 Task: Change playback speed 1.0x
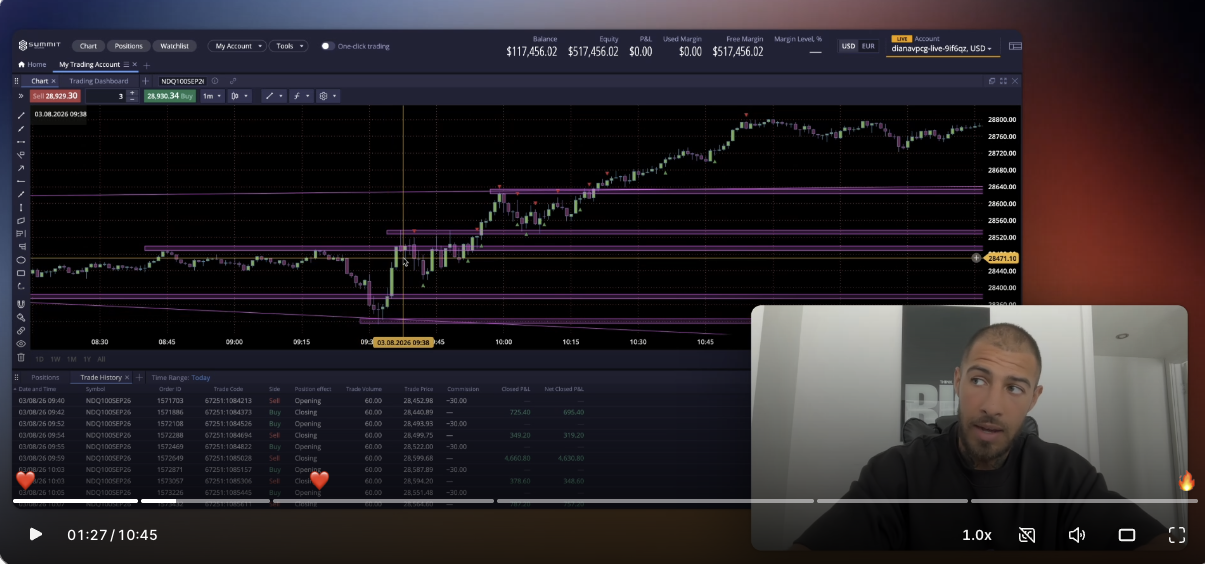click(x=977, y=535)
